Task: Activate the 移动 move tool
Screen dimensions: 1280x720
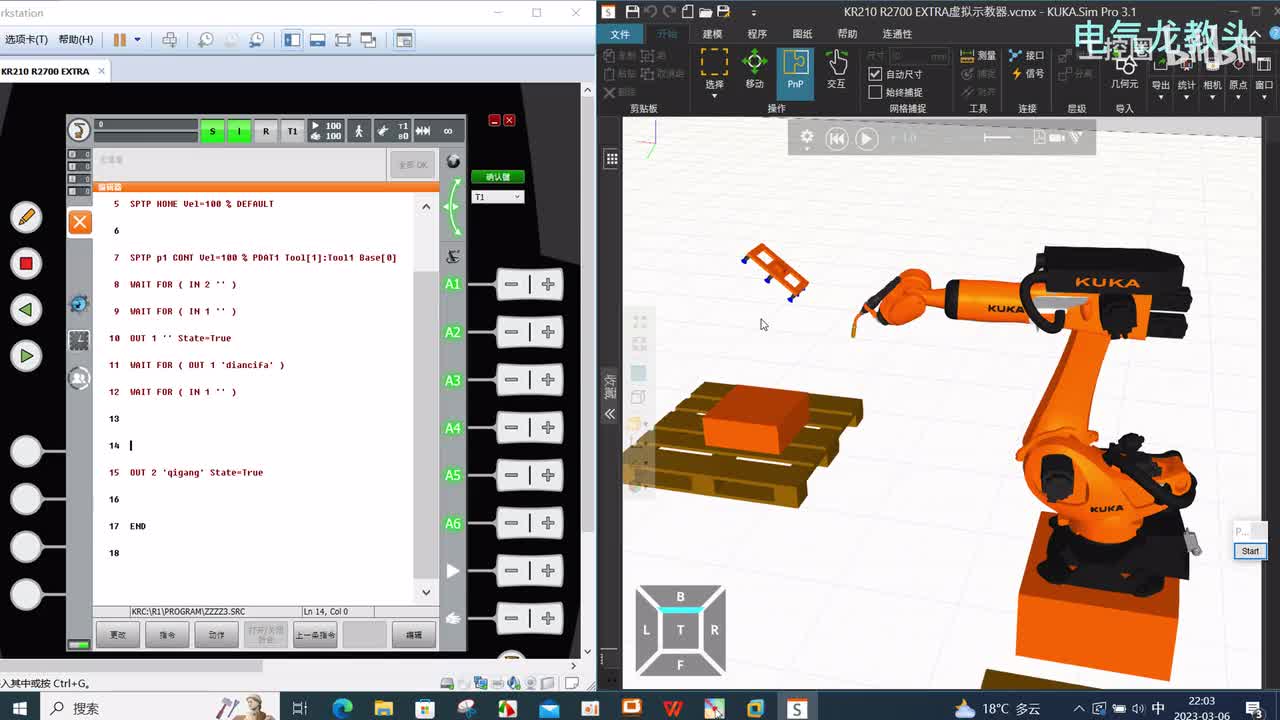Action: 755,70
